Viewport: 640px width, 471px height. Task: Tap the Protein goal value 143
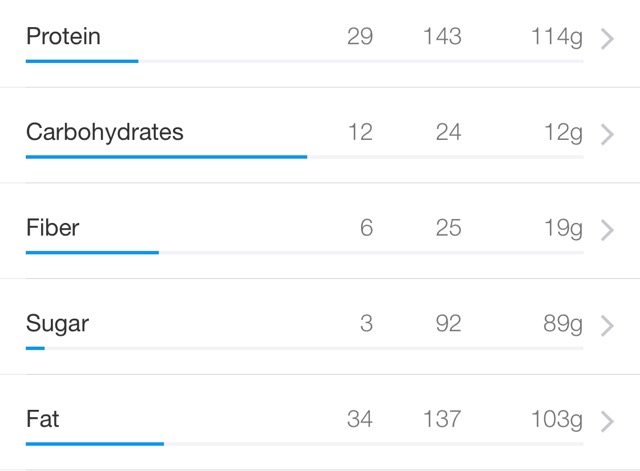pos(442,36)
